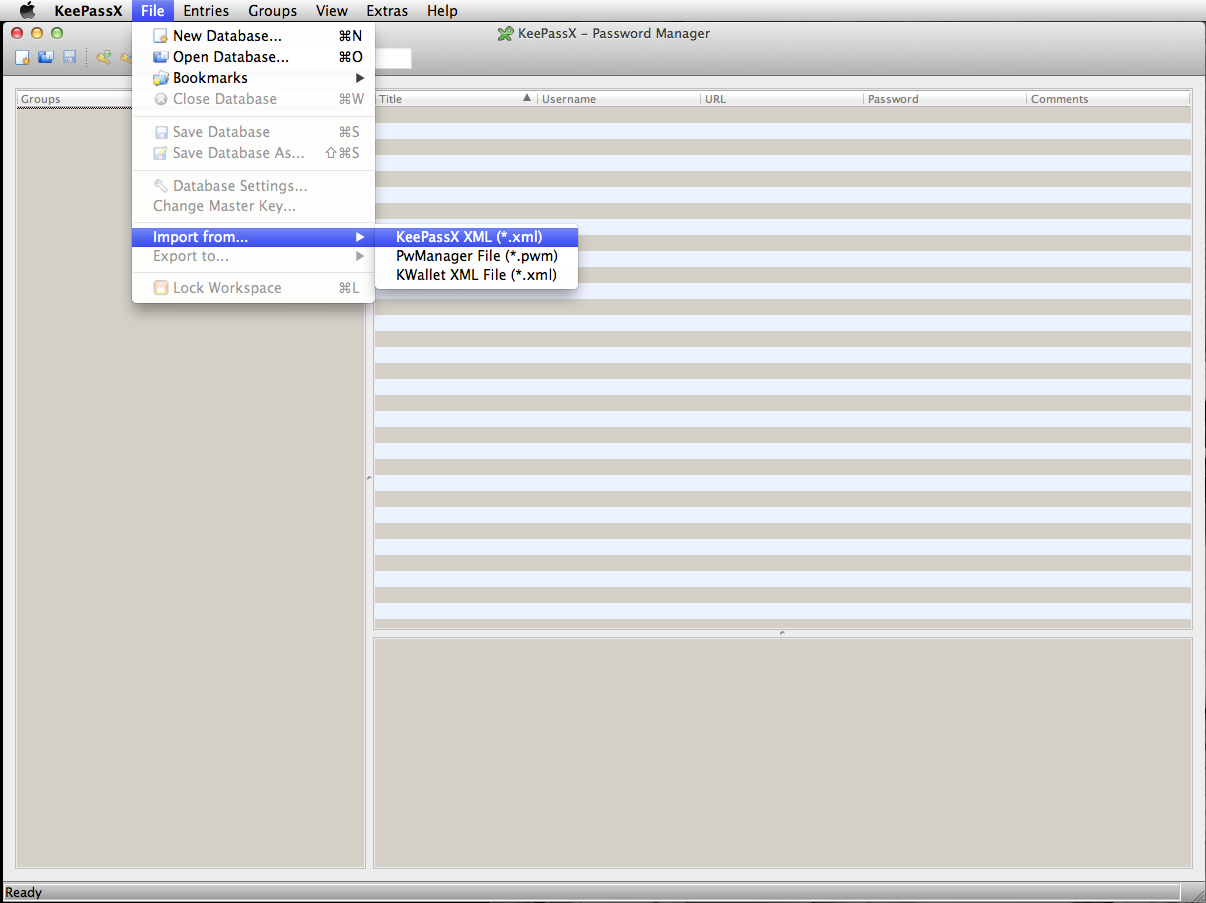The image size is (1206, 903).
Task: Open the Extras menu
Action: click(x=387, y=11)
